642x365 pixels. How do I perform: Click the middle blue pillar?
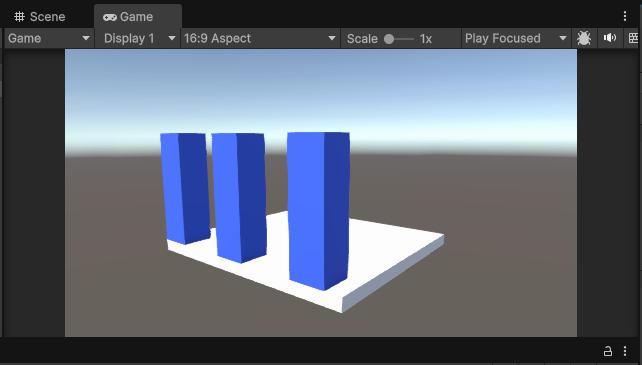click(x=239, y=197)
